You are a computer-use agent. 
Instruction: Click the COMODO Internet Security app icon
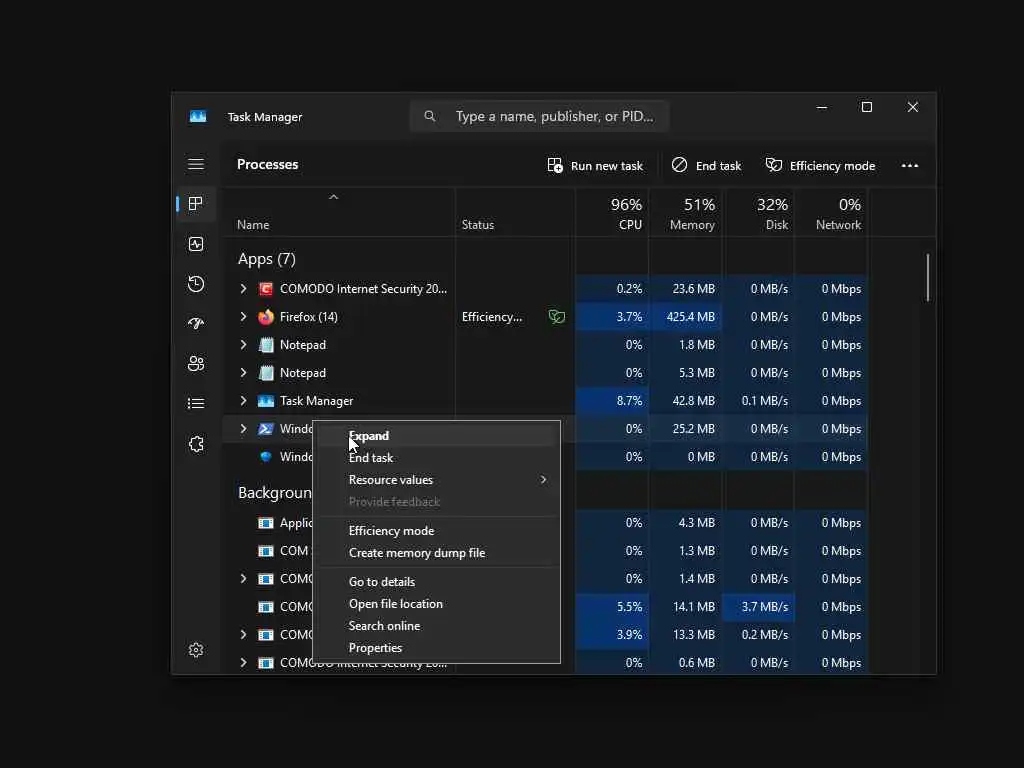266,289
